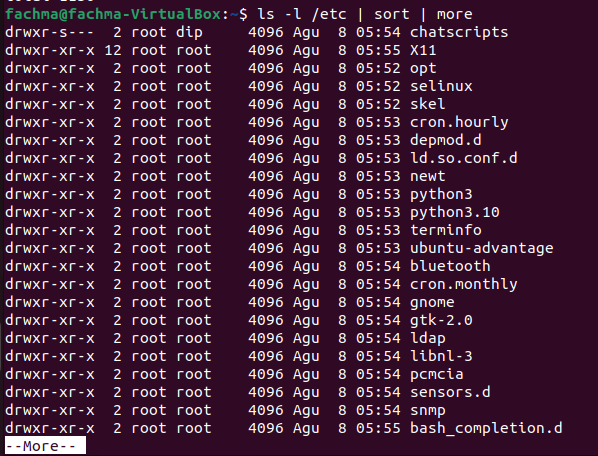
Task: Click the /etc path in command
Action: 329,14
